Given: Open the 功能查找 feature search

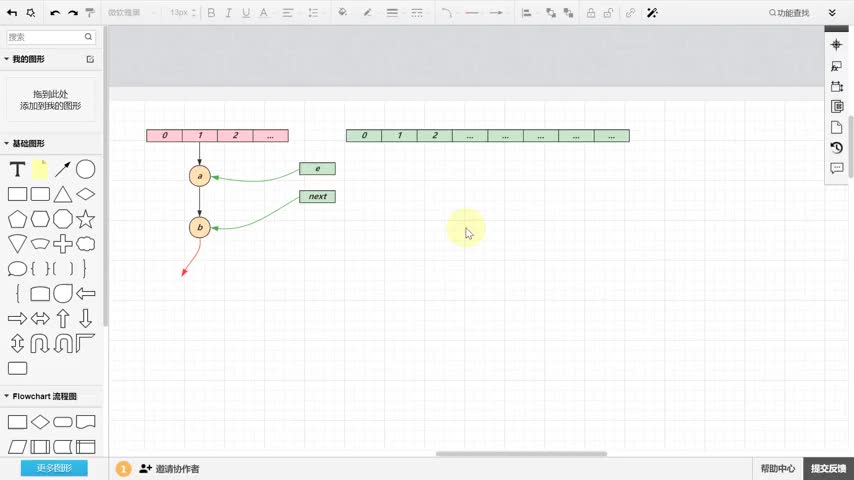Looking at the screenshot, I should pos(789,13).
